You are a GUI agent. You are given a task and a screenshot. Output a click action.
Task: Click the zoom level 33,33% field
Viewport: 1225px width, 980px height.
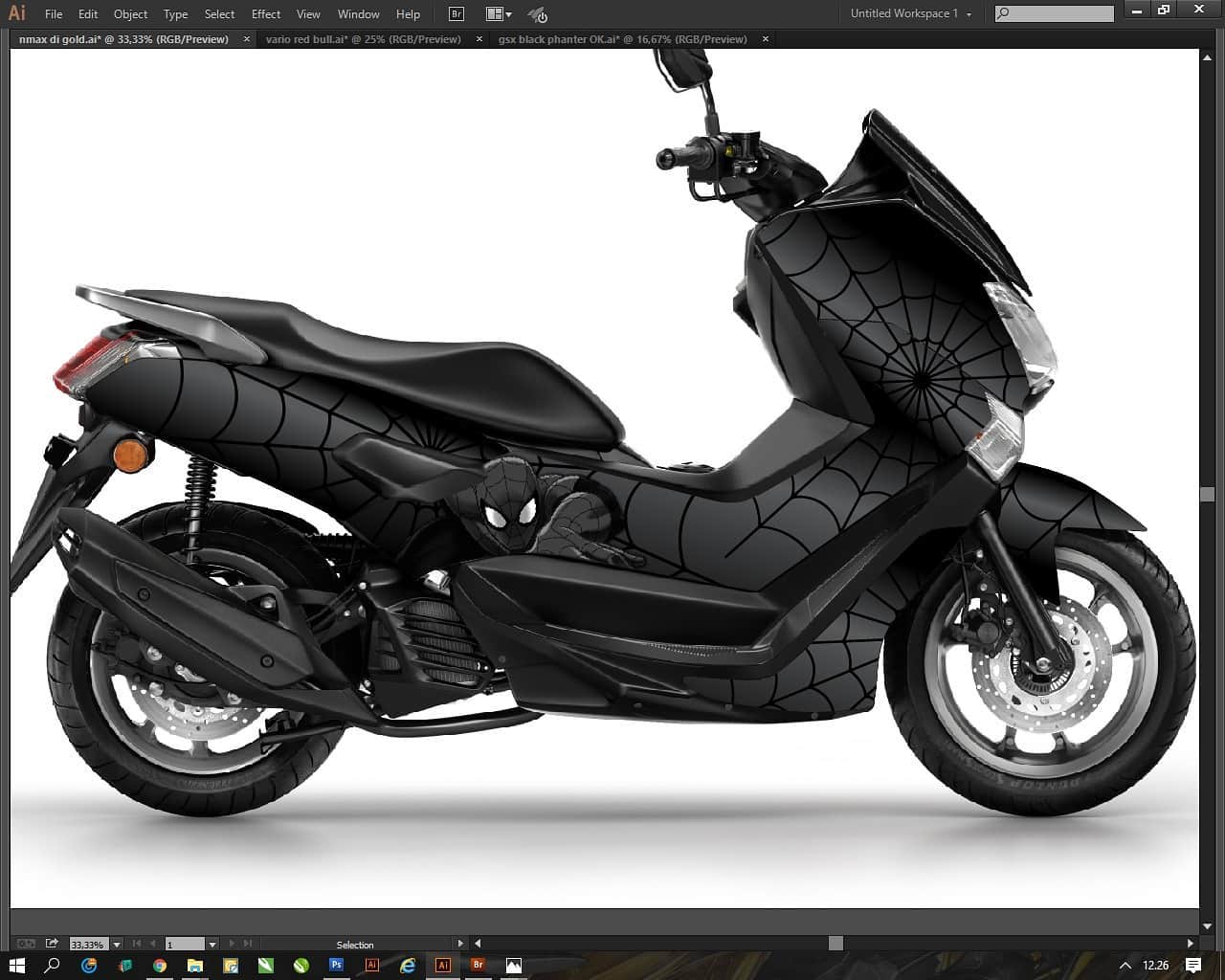(x=89, y=945)
